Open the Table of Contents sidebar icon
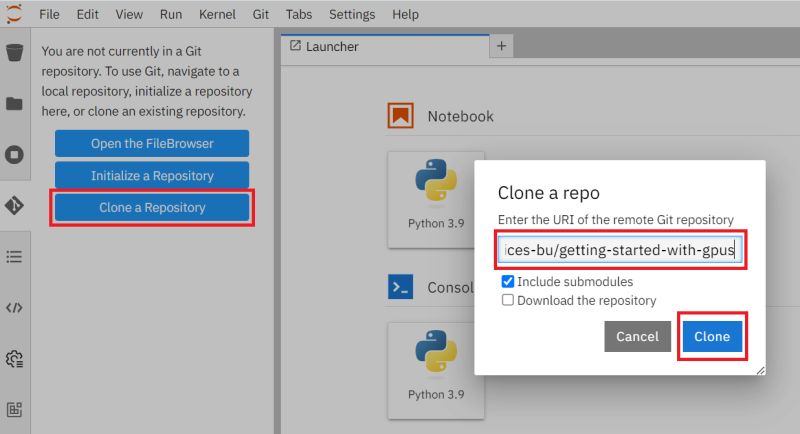The height and width of the screenshot is (434, 800). click(x=14, y=257)
